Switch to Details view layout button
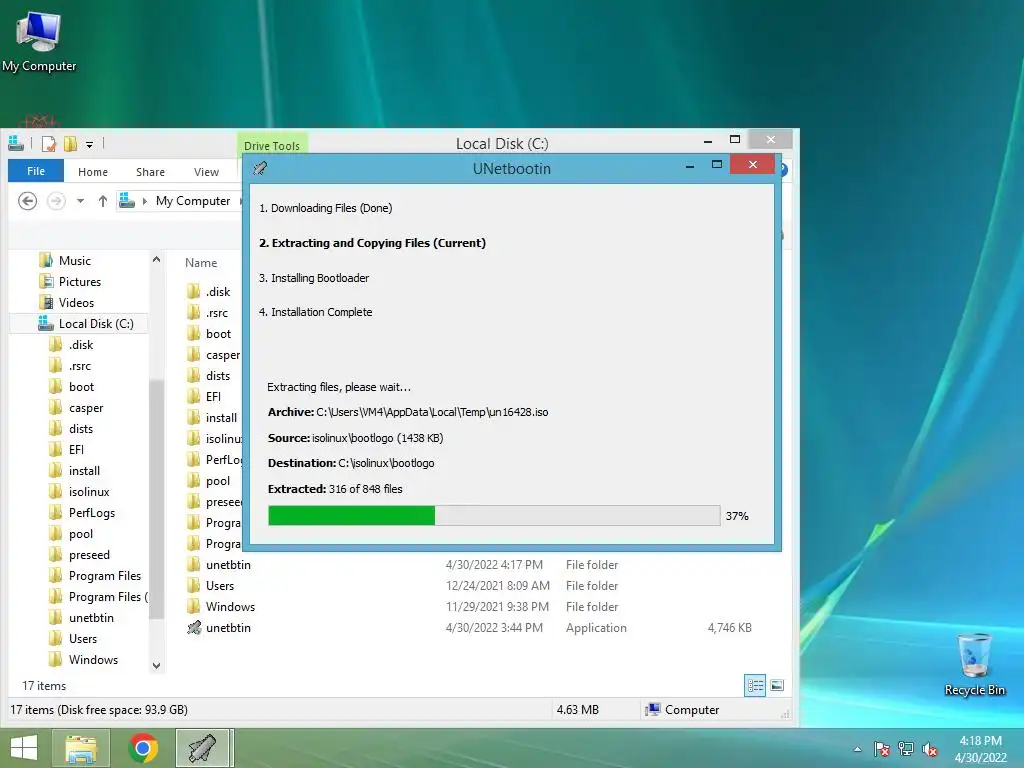Image resolution: width=1024 pixels, height=768 pixels. coord(755,685)
